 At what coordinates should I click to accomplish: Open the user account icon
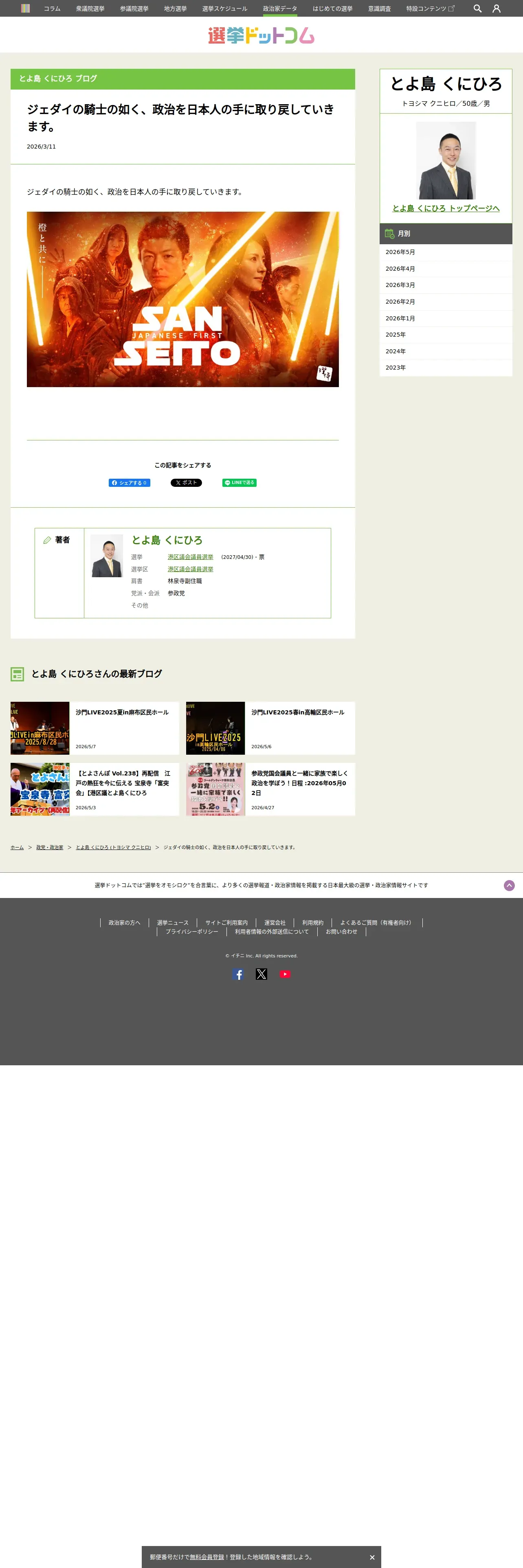(x=496, y=9)
